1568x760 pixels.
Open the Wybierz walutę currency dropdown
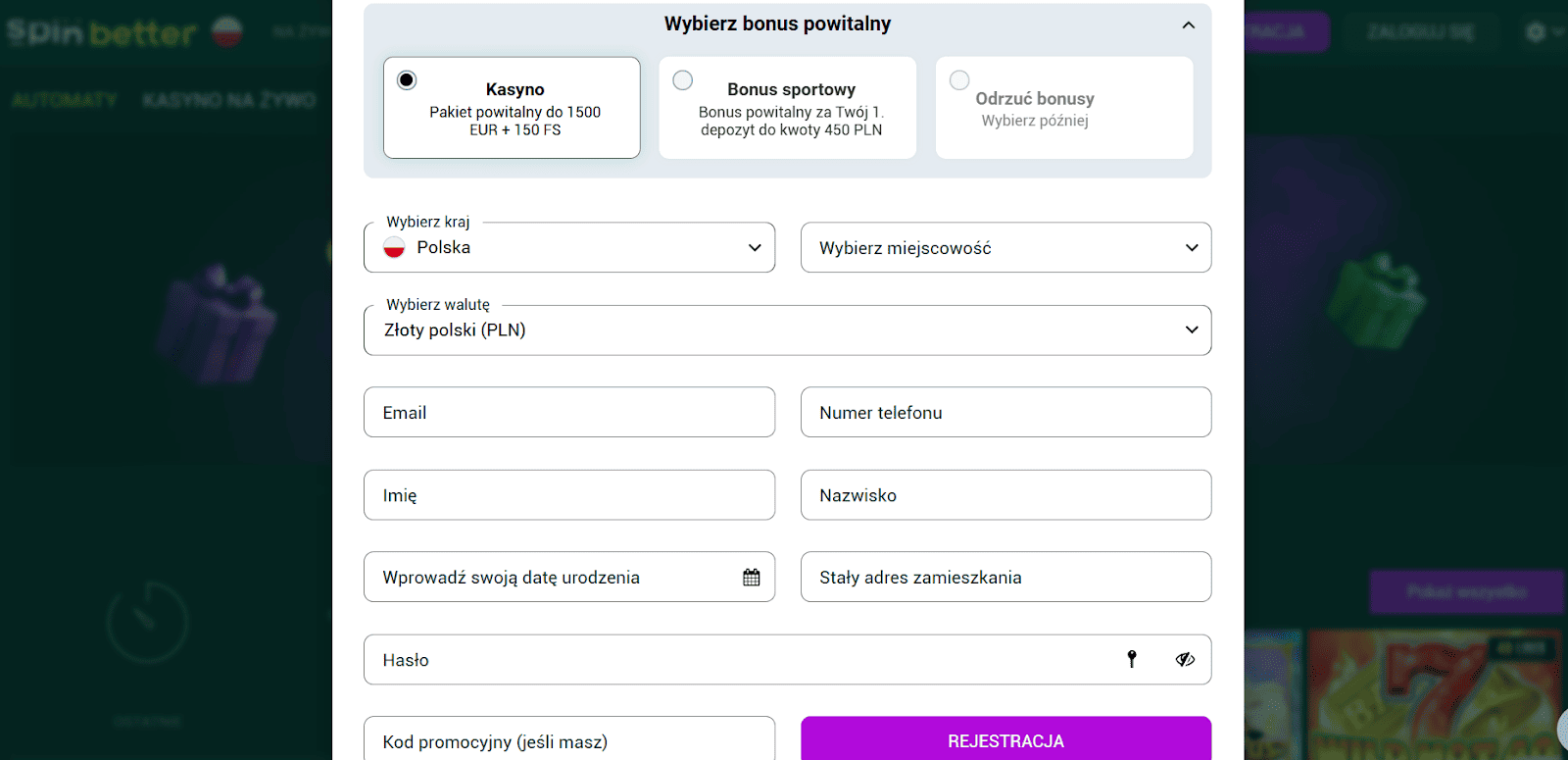(787, 330)
